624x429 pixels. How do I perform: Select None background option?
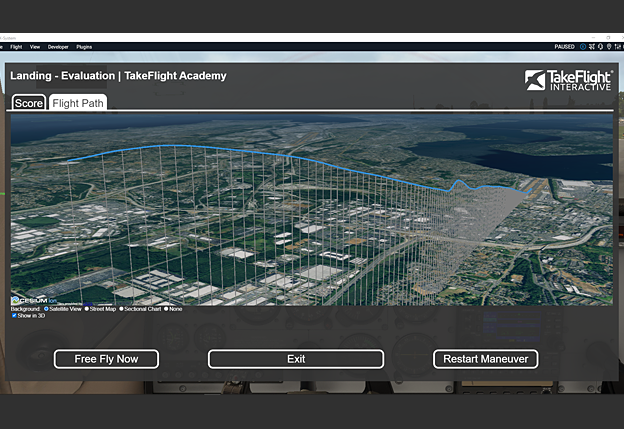[166, 309]
